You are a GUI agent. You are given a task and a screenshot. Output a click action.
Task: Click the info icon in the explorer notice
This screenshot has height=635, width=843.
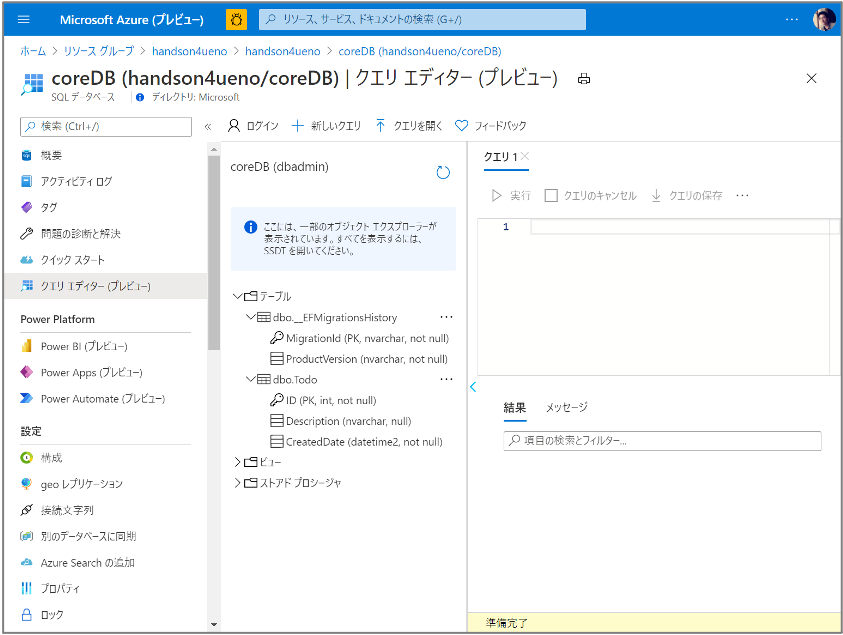click(x=251, y=227)
